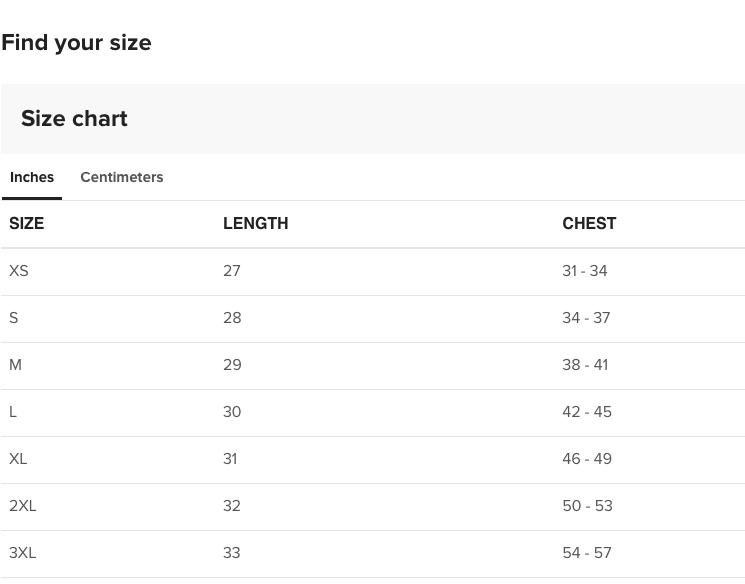Click the Size chart heading
The height and width of the screenshot is (584, 745).
click(x=74, y=119)
